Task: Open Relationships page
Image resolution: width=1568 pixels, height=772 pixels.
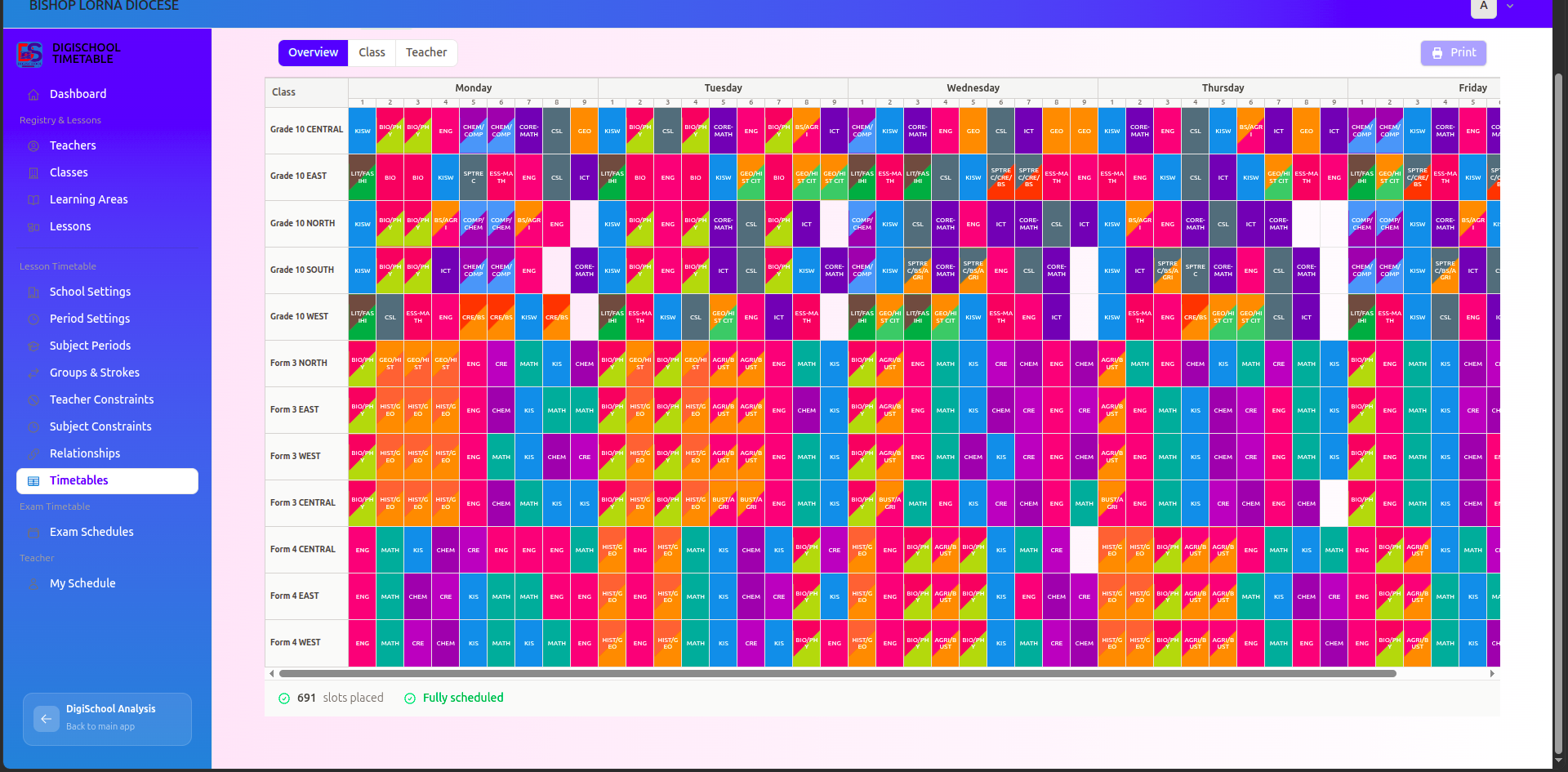Action: [x=107, y=453]
